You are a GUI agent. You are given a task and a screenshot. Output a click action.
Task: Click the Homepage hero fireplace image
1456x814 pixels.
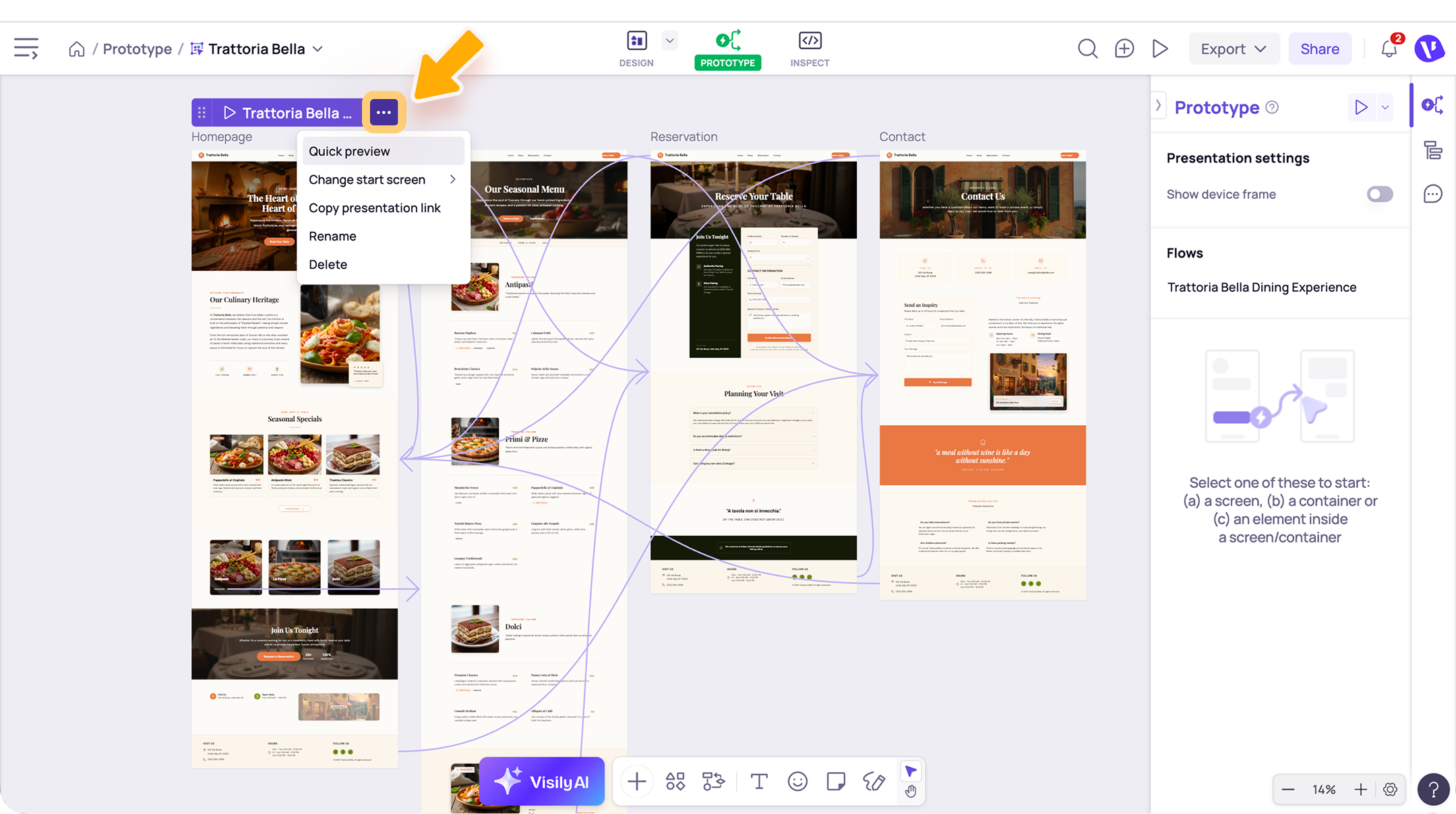tap(243, 216)
